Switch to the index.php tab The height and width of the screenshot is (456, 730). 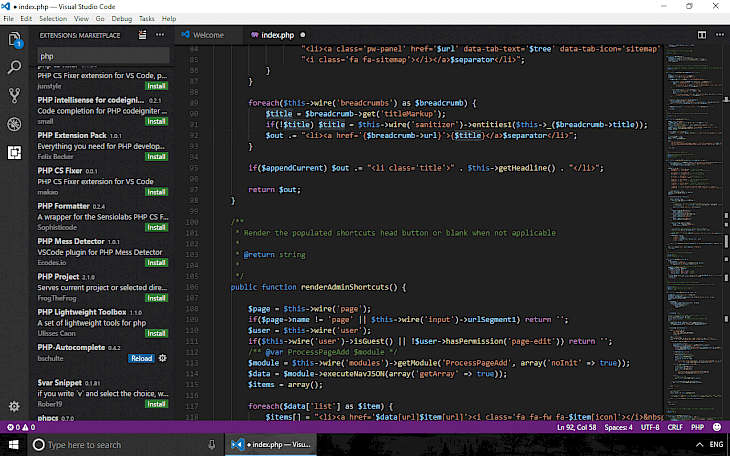[x=277, y=35]
